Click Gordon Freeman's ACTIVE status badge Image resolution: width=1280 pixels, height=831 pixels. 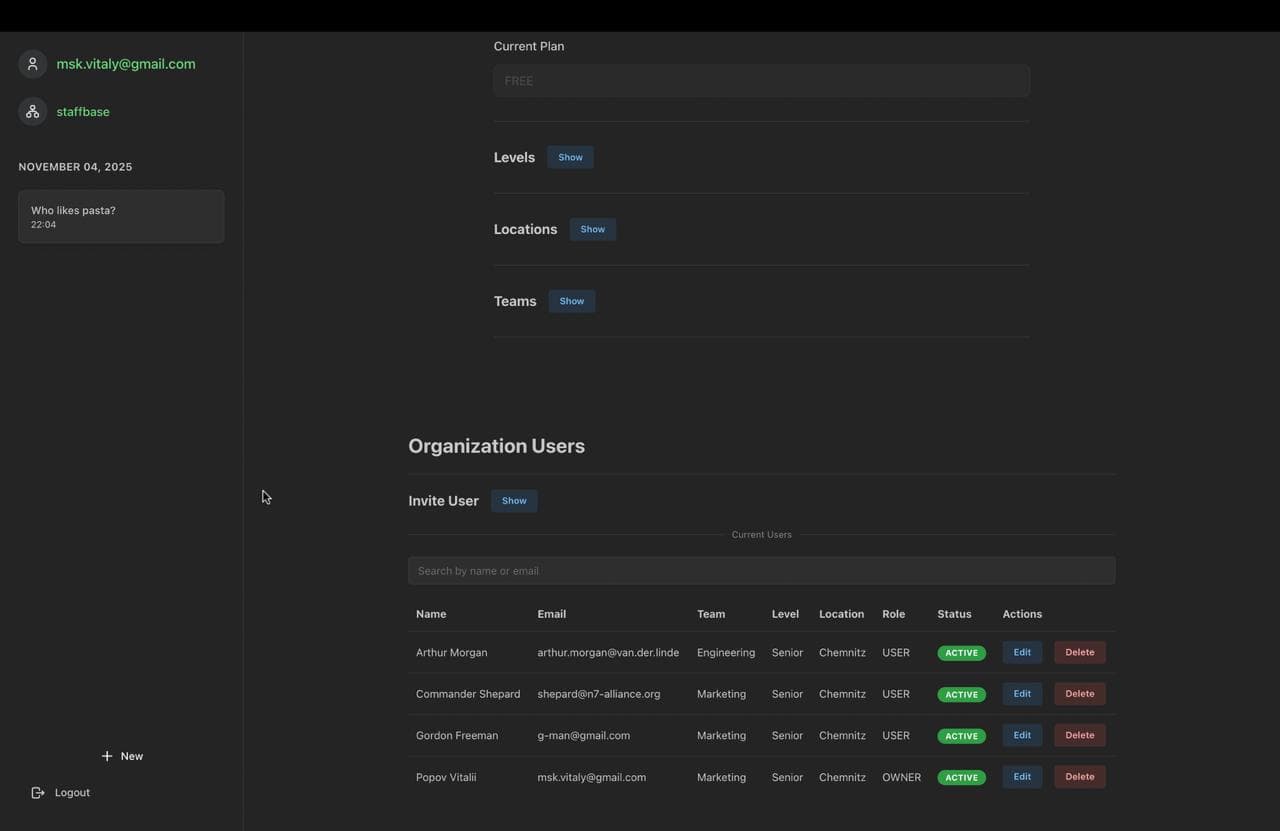pyautogui.click(x=961, y=736)
